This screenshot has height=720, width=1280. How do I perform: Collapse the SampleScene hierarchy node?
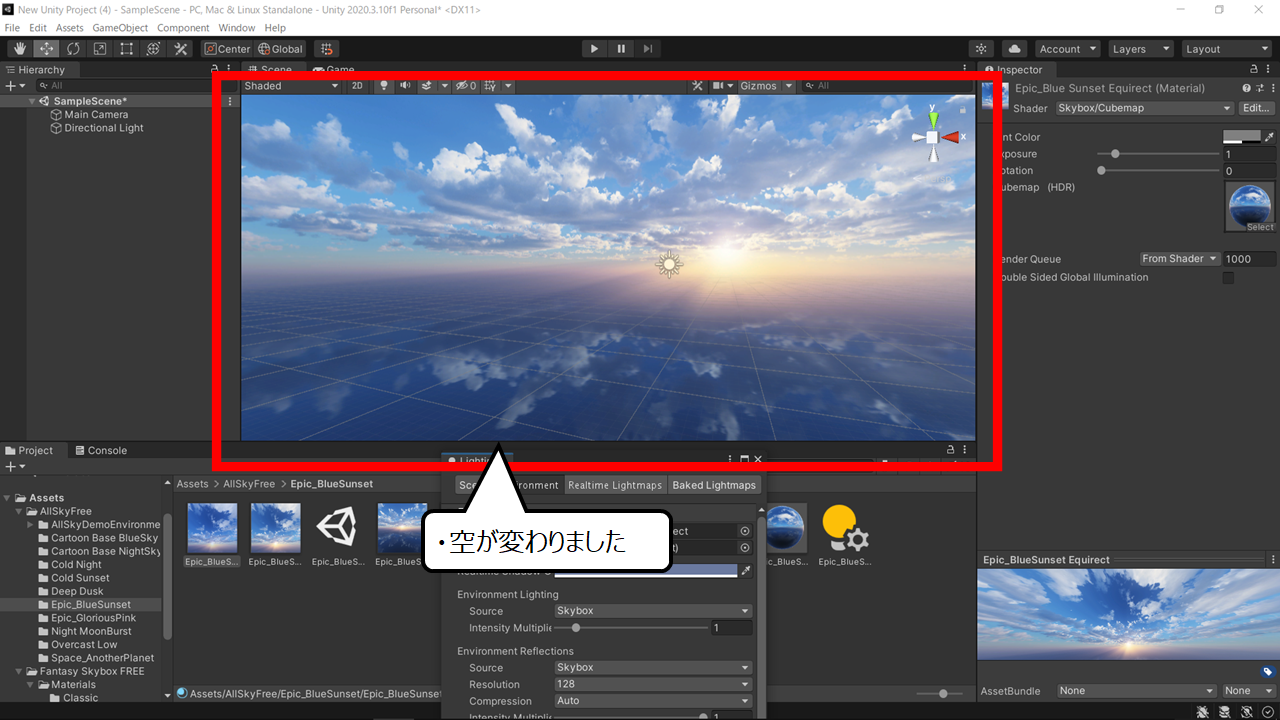[x=33, y=101]
